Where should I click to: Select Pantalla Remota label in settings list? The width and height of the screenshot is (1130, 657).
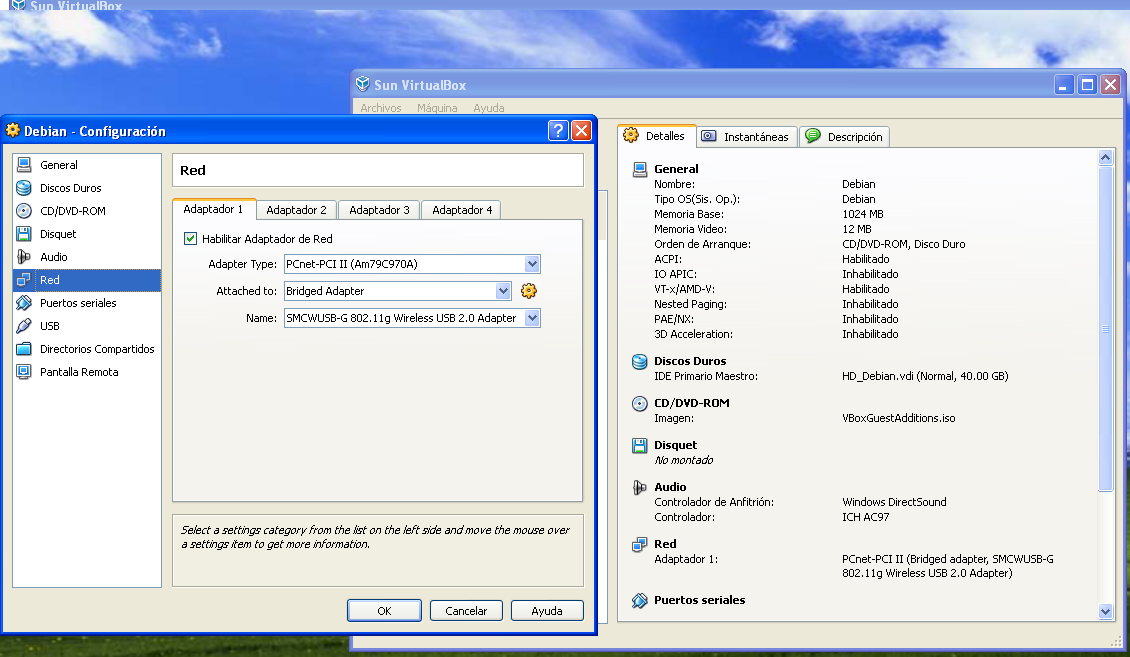(79, 372)
